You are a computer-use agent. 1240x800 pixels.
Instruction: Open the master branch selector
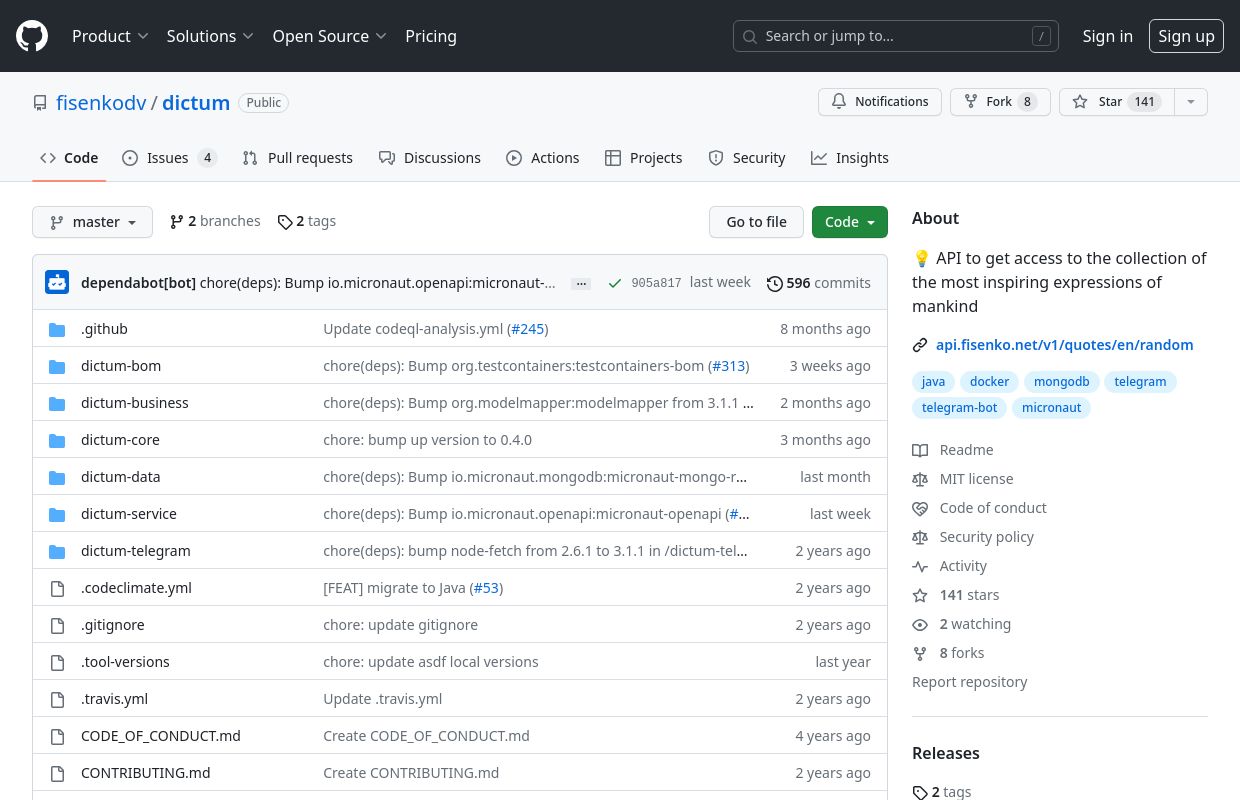click(x=92, y=222)
